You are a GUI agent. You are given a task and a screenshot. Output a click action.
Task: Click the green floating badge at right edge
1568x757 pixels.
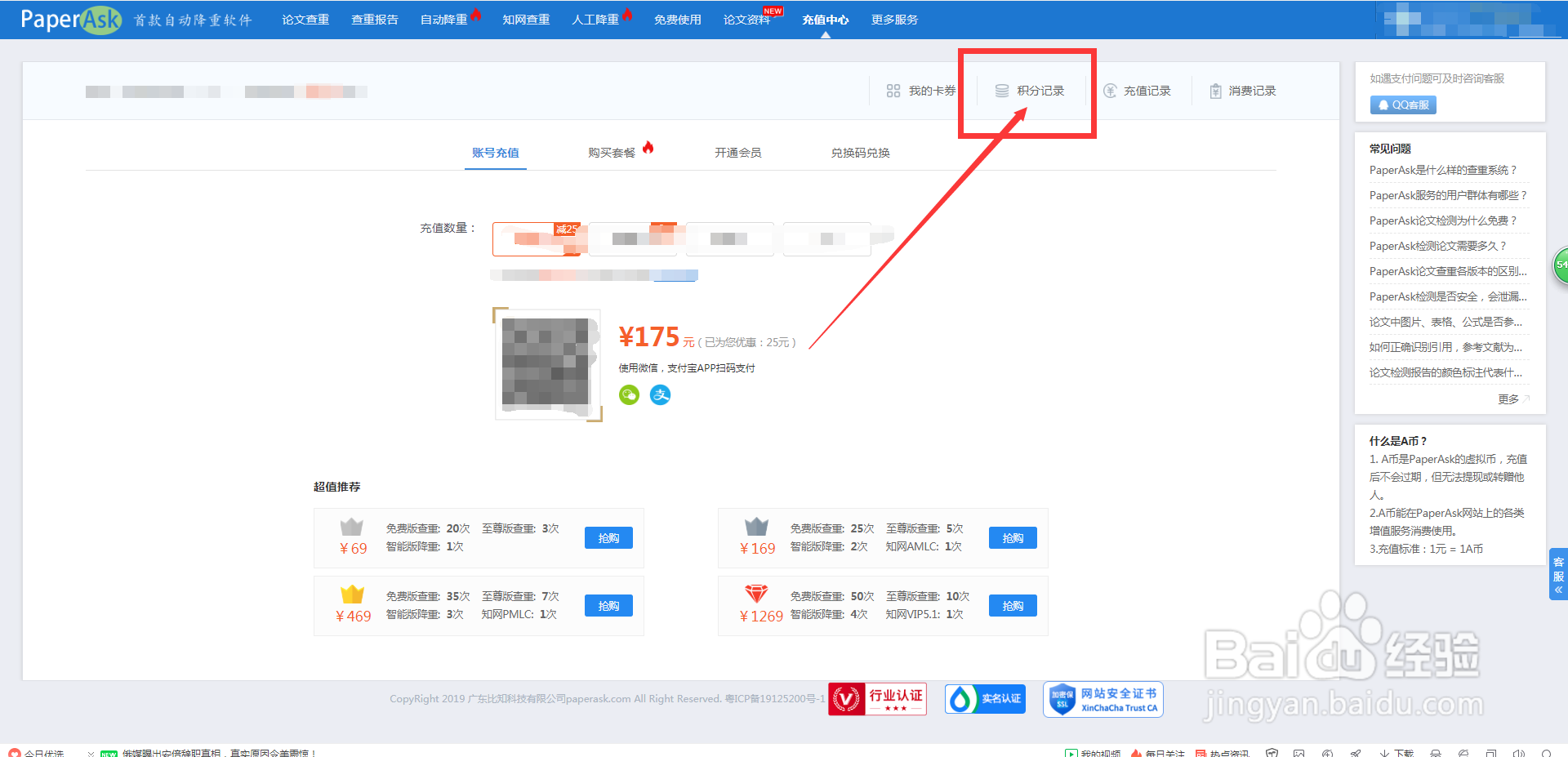click(x=1560, y=265)
